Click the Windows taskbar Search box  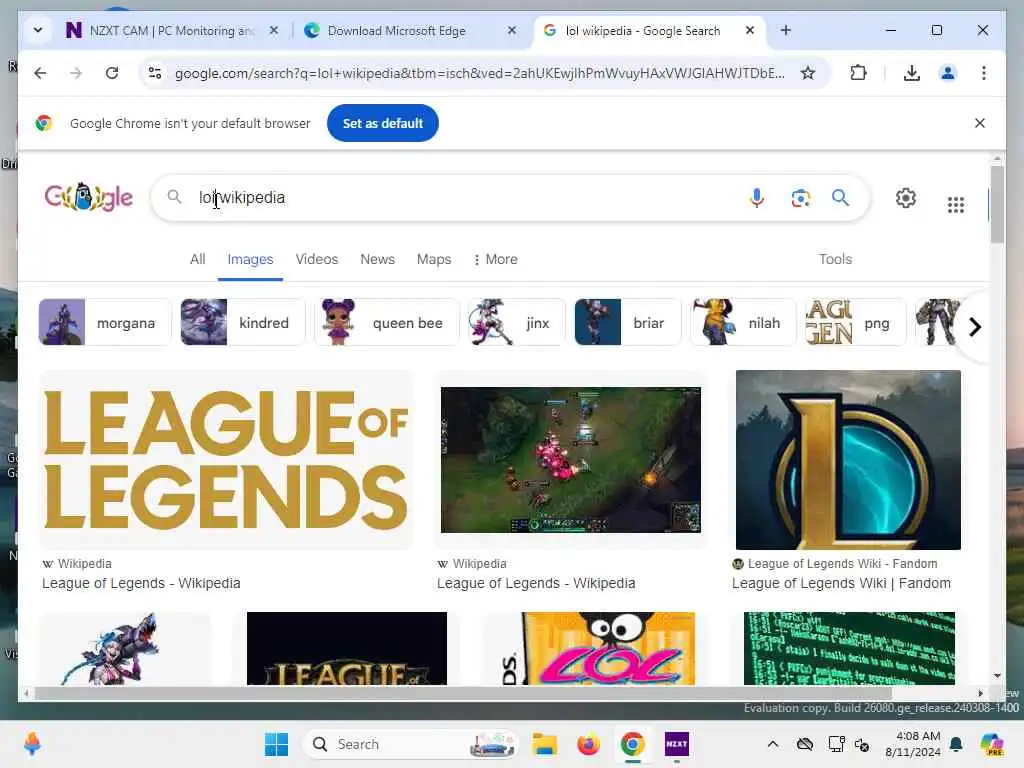pos(410,744)
